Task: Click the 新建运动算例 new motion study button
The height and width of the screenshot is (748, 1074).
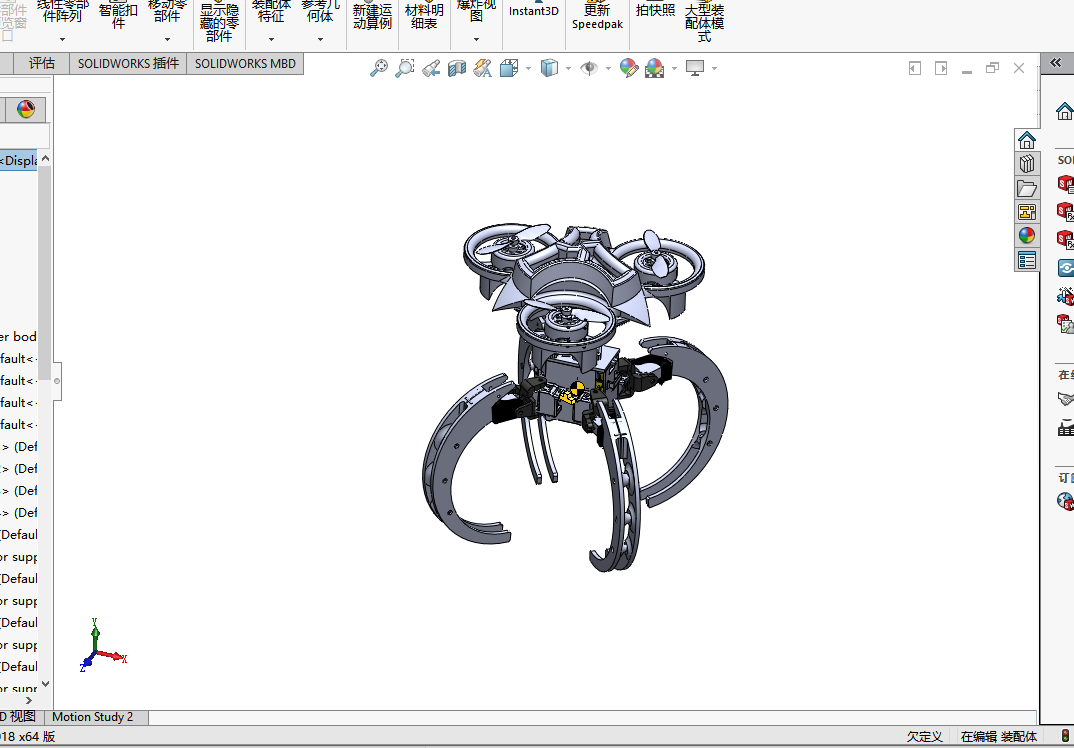Action: pyautogui.click(x=373, y=16)
